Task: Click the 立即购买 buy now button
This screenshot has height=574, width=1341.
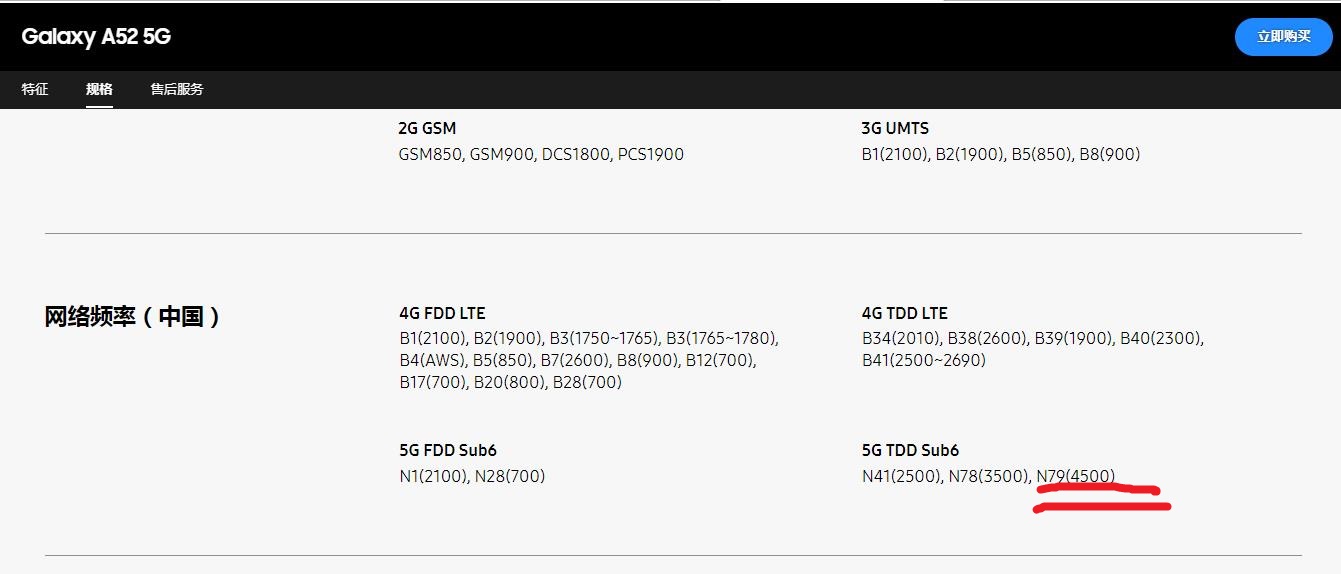Action: pyautogui.click(x=1283, y=36)
